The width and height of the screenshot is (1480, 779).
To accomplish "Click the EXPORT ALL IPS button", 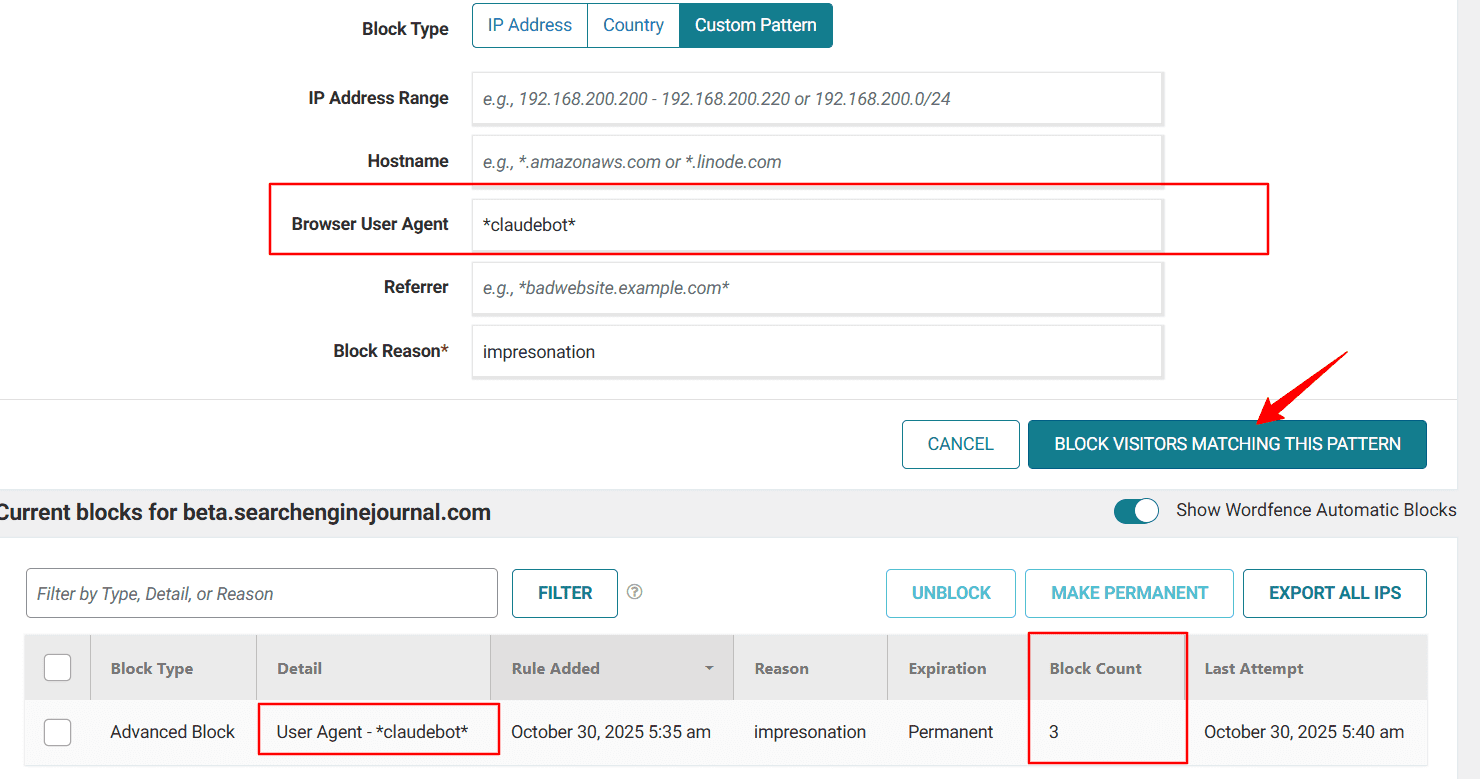I will 1334,592.
